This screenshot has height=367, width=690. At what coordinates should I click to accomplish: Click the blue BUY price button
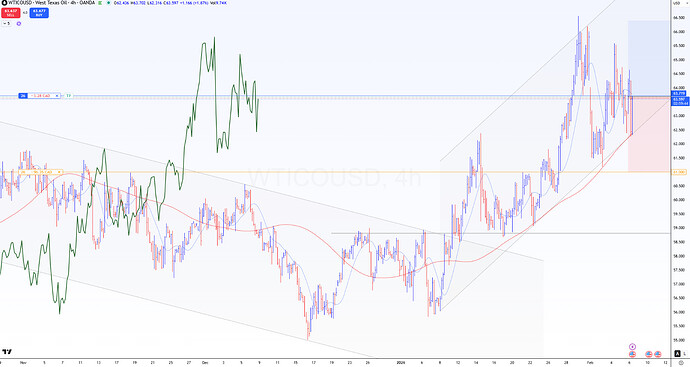click(x=39, y=13)
